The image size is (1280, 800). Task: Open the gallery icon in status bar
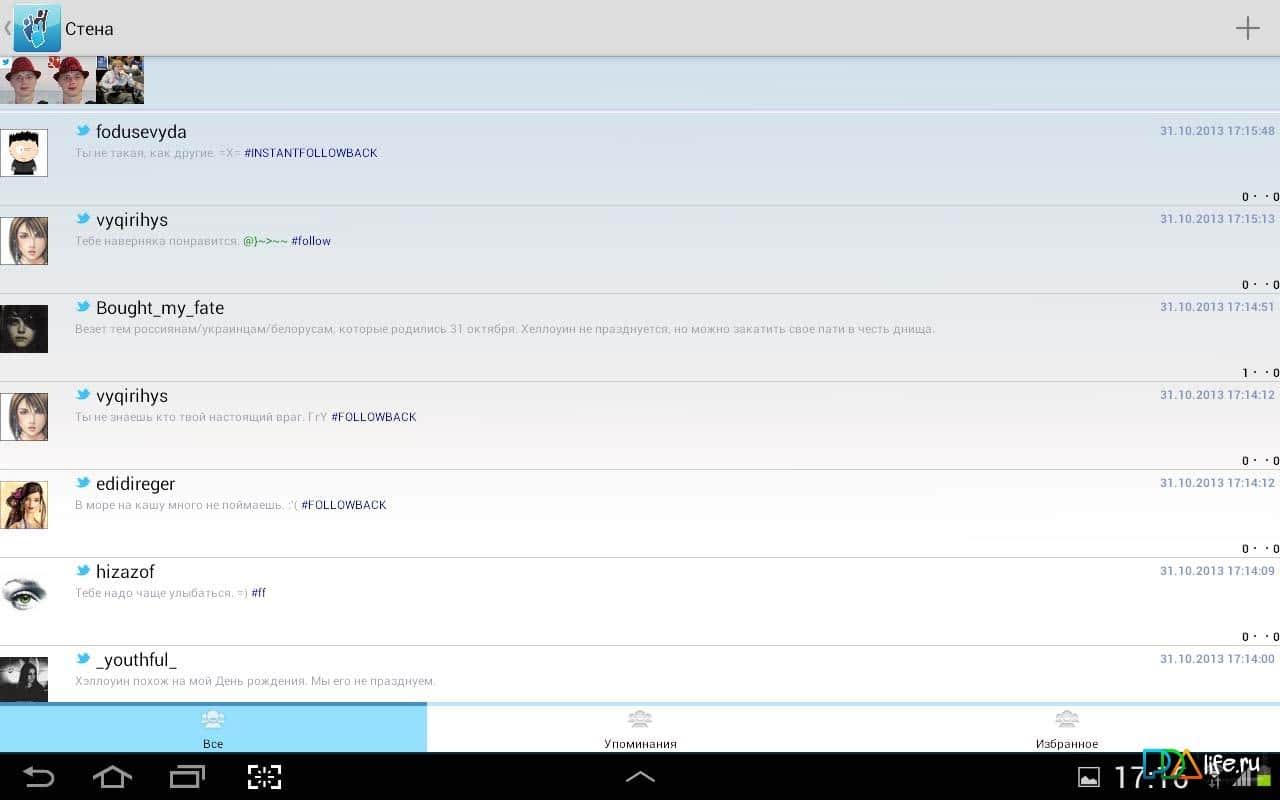[1088, 777]
